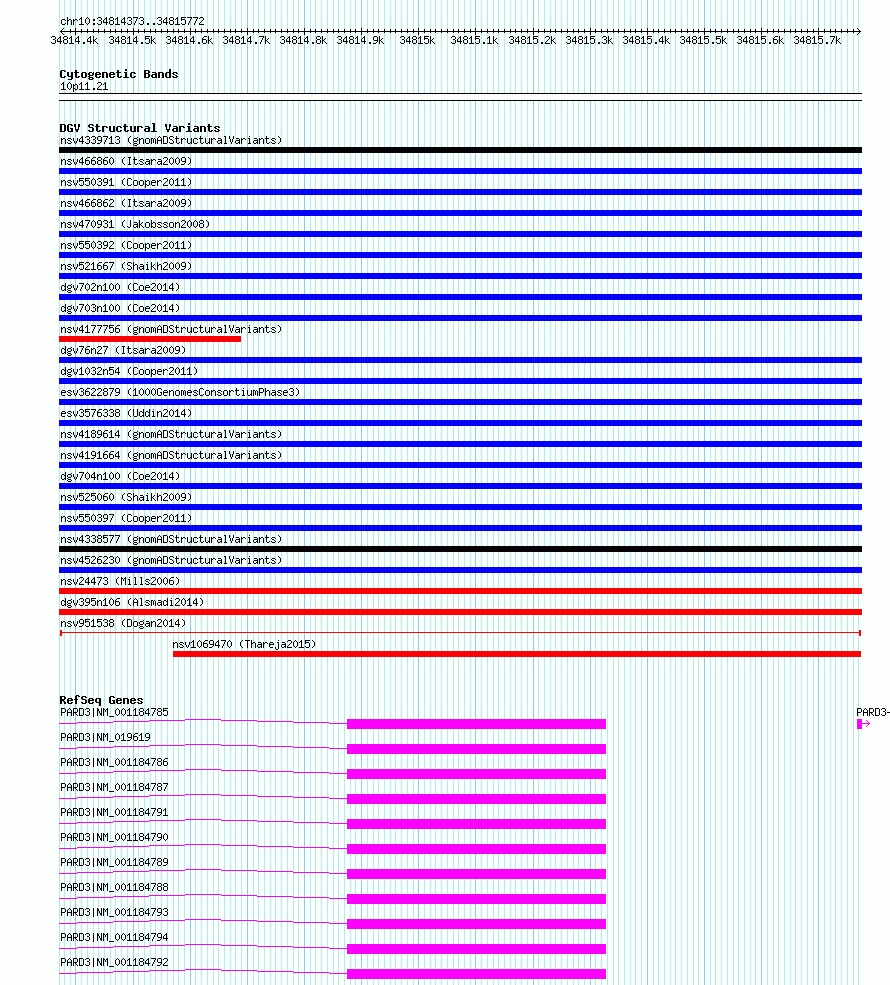890x985 pixels.
Task: Click the magenta exon block of NM_001184785
Action: (x=476, y=724)
